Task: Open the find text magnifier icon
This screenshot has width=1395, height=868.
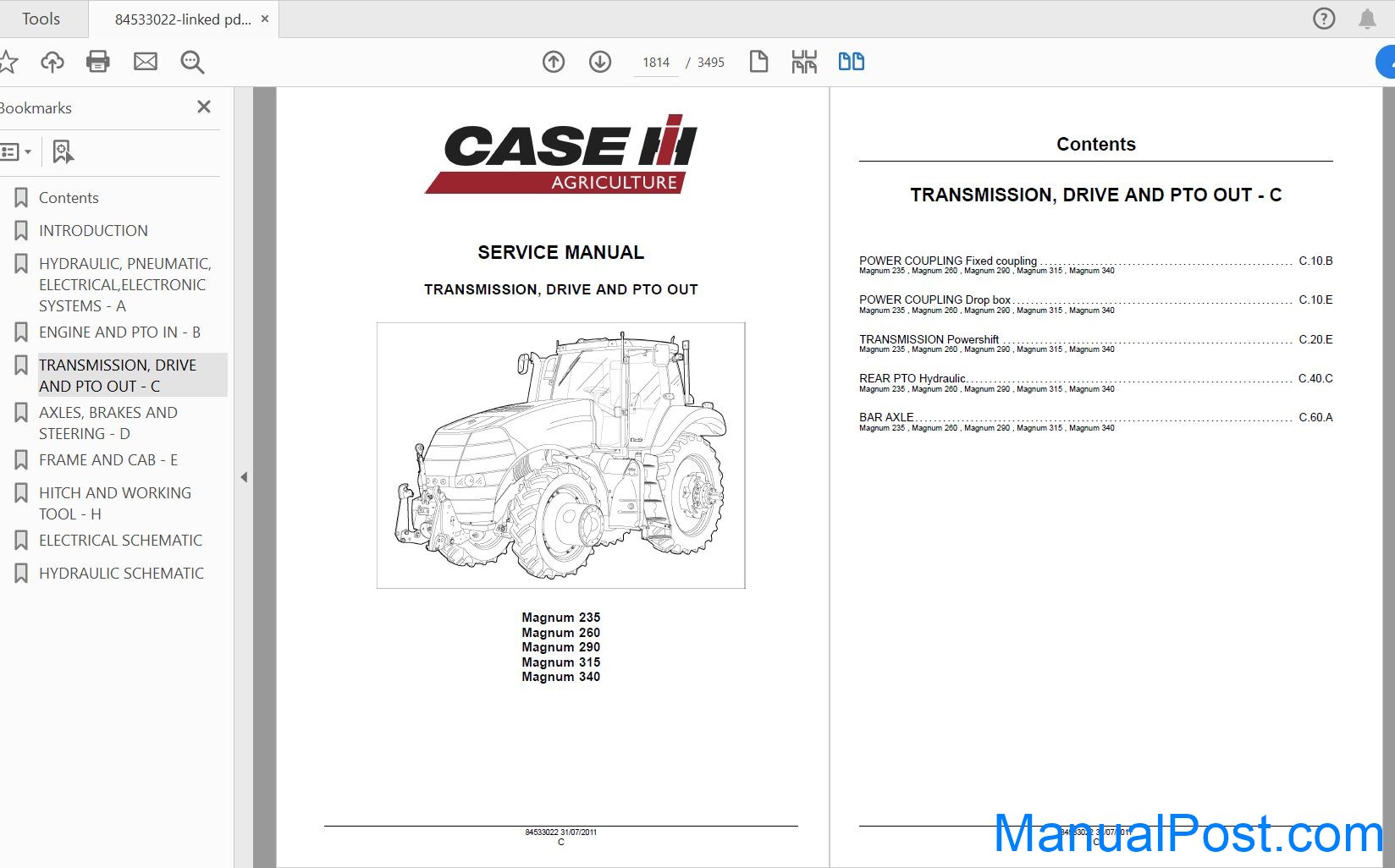Action: click(192, 62)
